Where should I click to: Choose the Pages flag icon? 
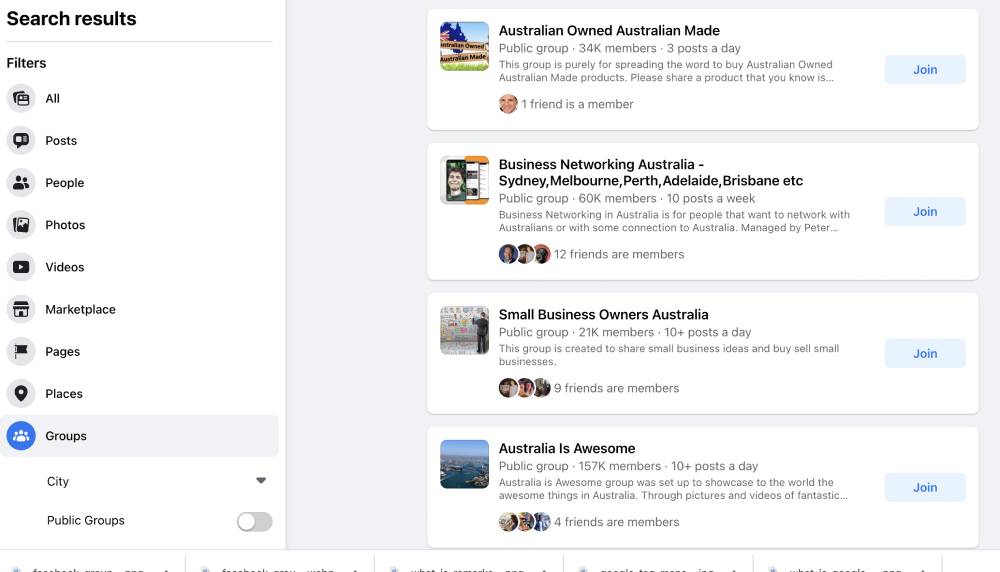tap(21, 351)
